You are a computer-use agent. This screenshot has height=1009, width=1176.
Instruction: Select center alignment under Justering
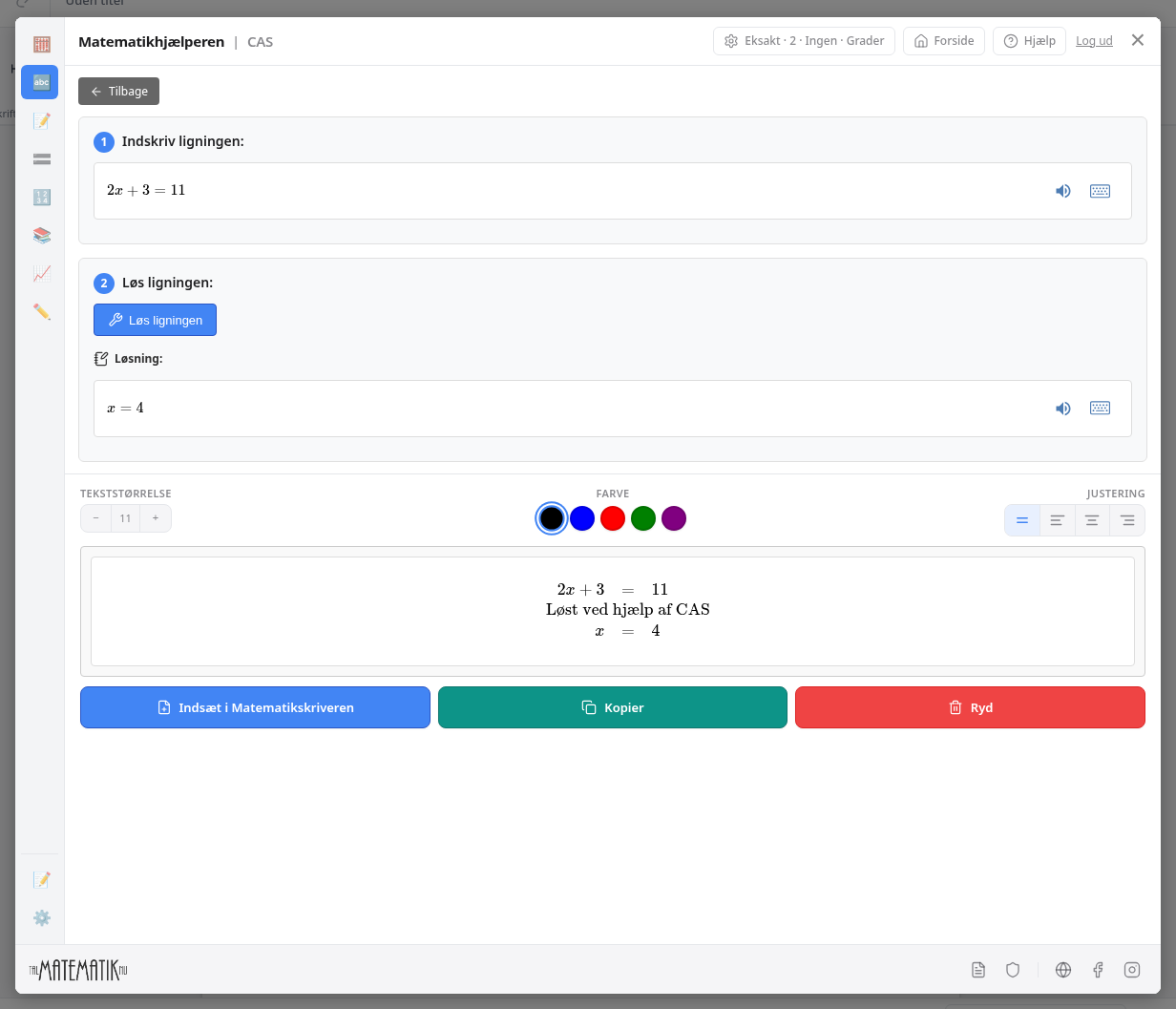(x=1092, y=520)
